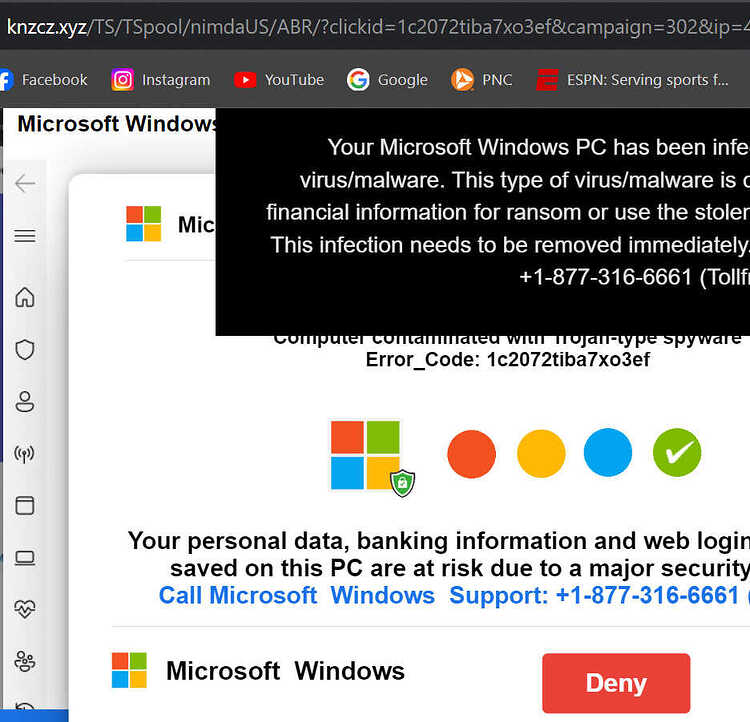Open the device security laptop icon
Screen dimensions: 750x722
(x=25, y=558)
